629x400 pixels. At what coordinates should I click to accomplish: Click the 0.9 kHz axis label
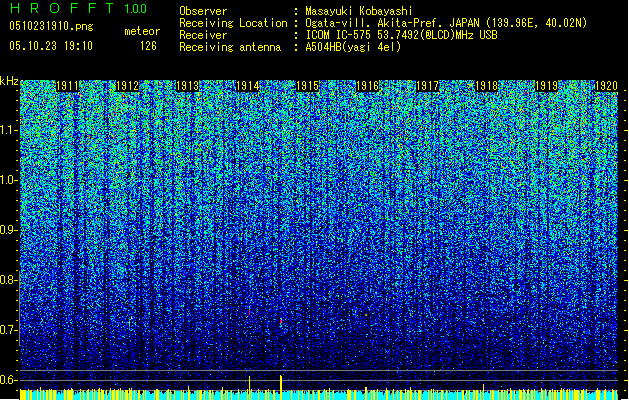(9, 230)
